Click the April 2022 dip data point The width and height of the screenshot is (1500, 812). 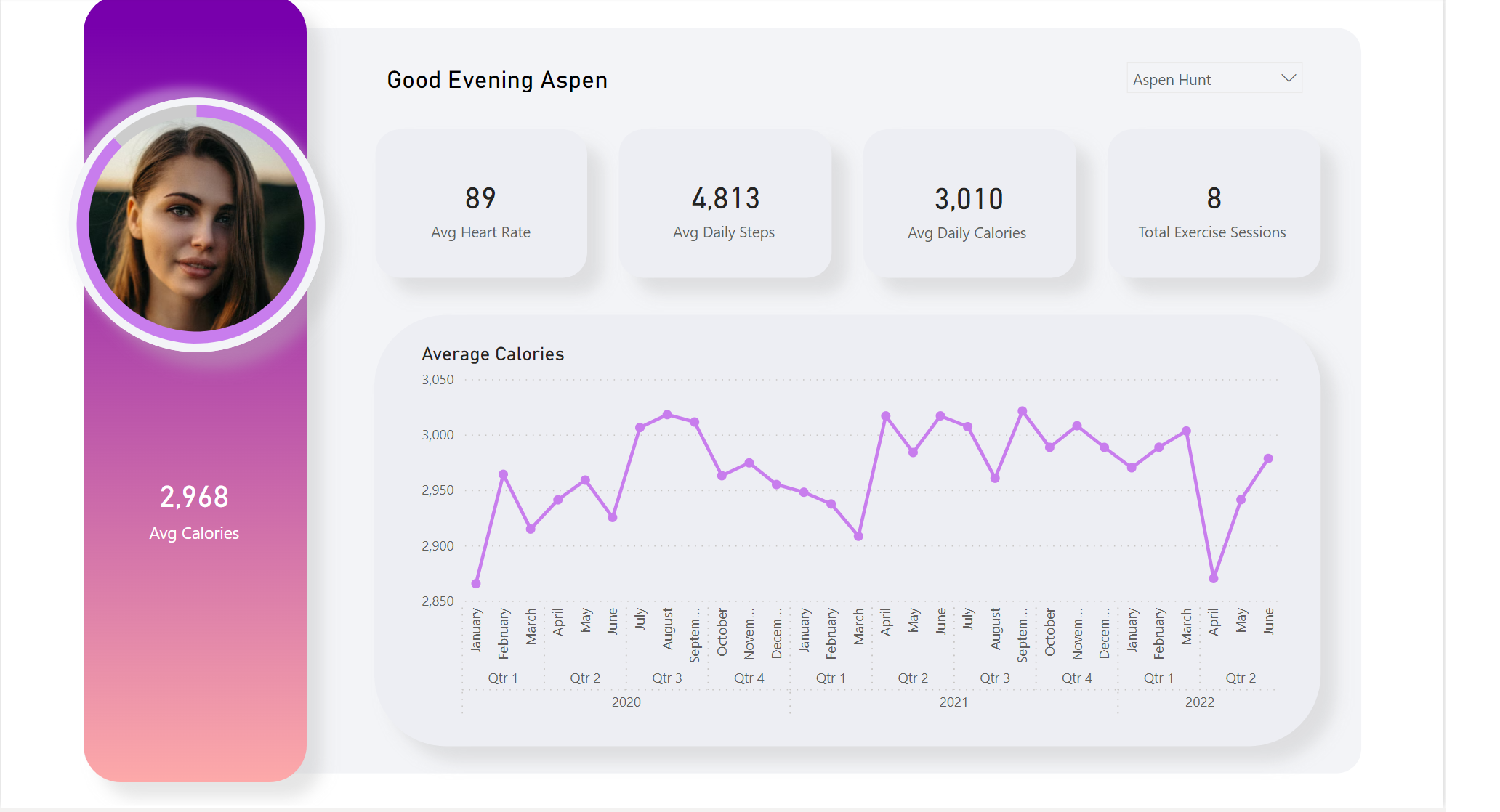(1214, 578)
